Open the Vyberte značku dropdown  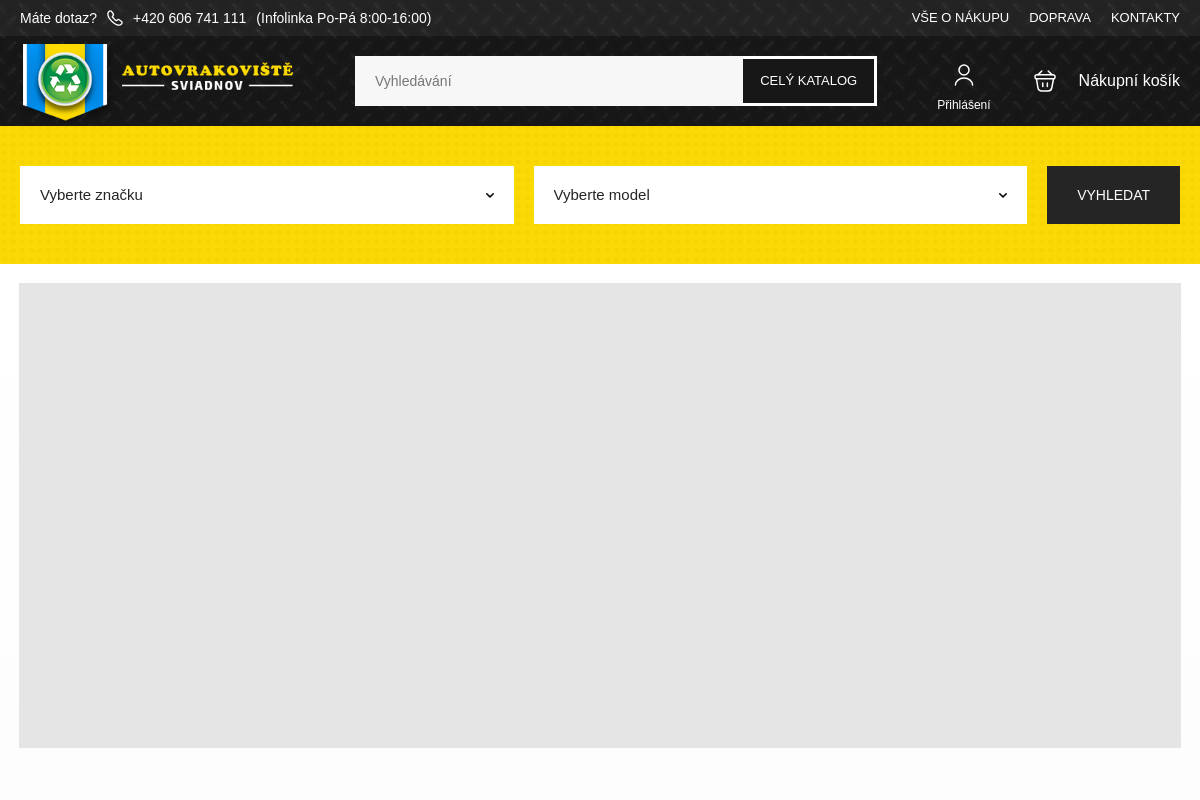(266, 195)
